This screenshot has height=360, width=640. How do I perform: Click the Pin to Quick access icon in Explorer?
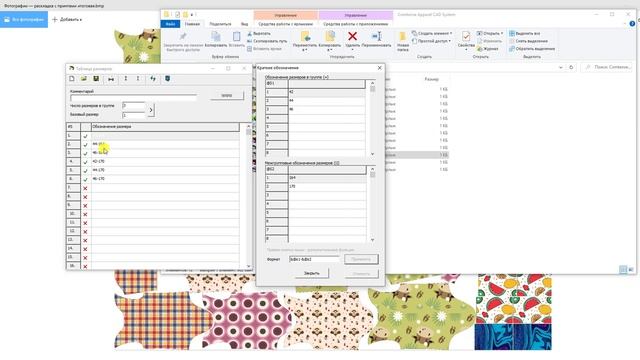(182, 37)
